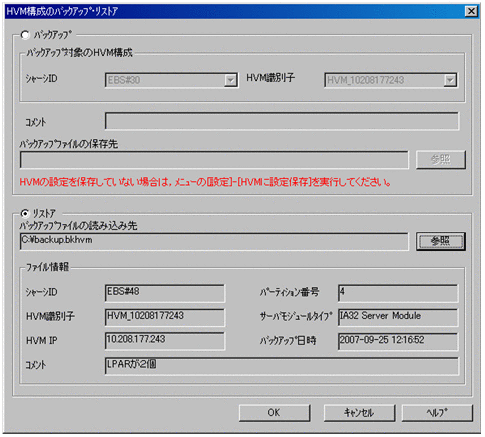This screenshot has width=485, height=437.
Task: Open the HVM識別子 dropdown arrow
Action: [x=450, y=80]
